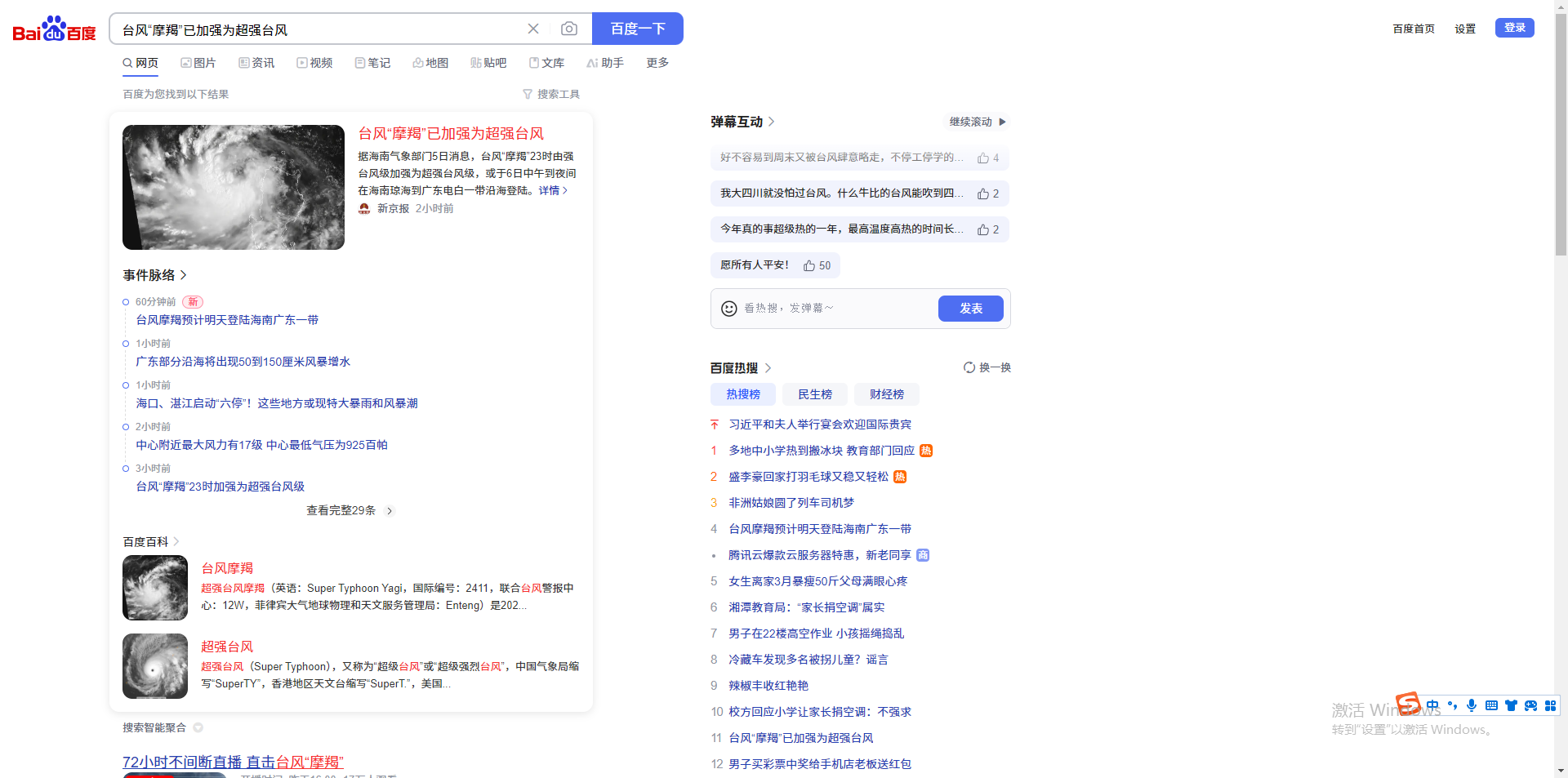Open the 台风摩羯 baike entry title

(227, 568)
